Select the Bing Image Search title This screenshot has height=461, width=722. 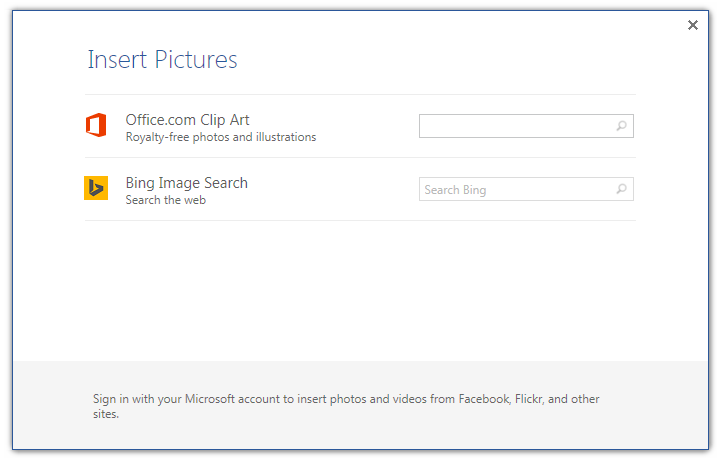(186, 183)
